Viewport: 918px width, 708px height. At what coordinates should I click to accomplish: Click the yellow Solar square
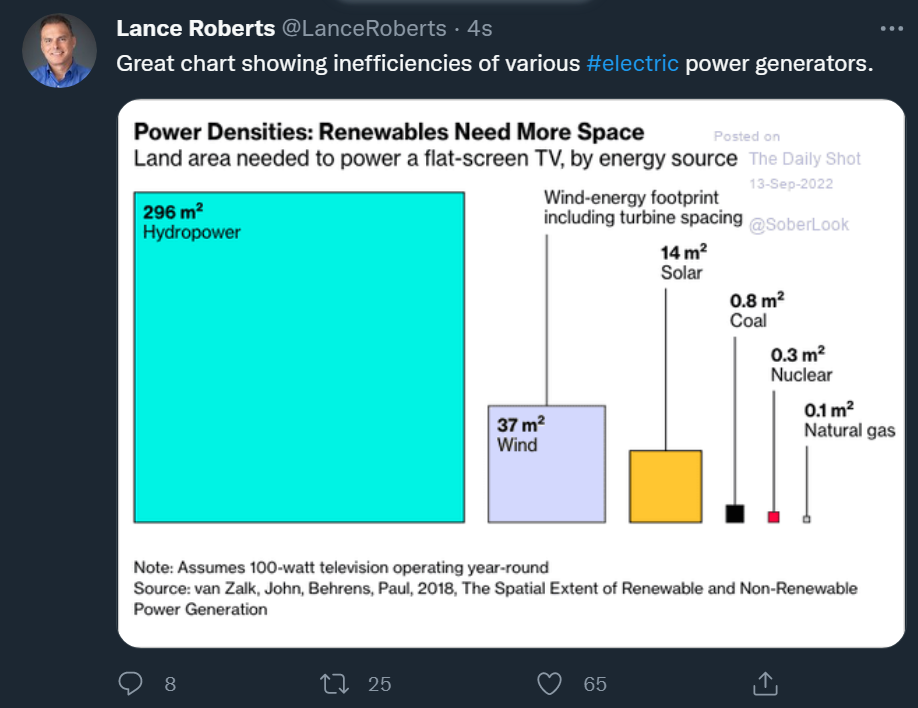point(665,486)
